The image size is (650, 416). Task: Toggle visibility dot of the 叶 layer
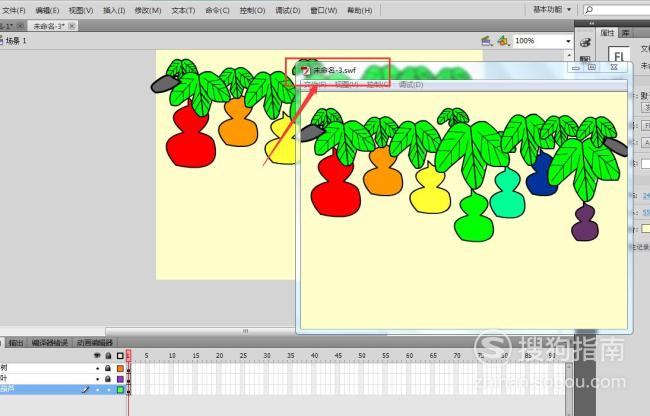98,379
